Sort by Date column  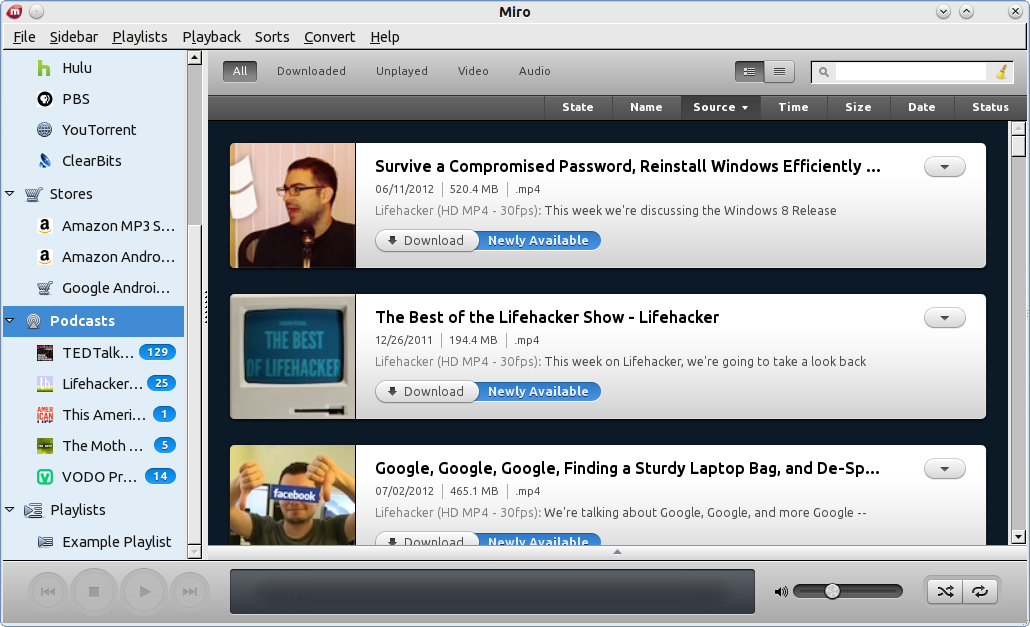pyautogui.click(x=922, y=107)
